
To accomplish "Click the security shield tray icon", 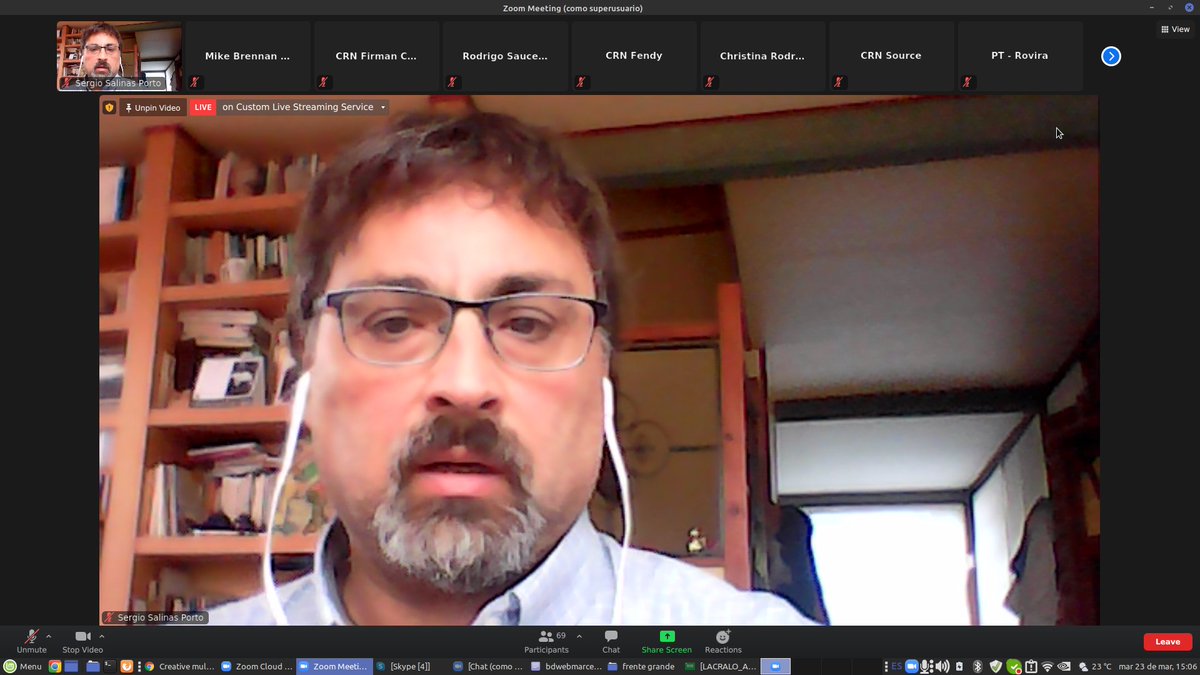I will click(x=995, y=666).
